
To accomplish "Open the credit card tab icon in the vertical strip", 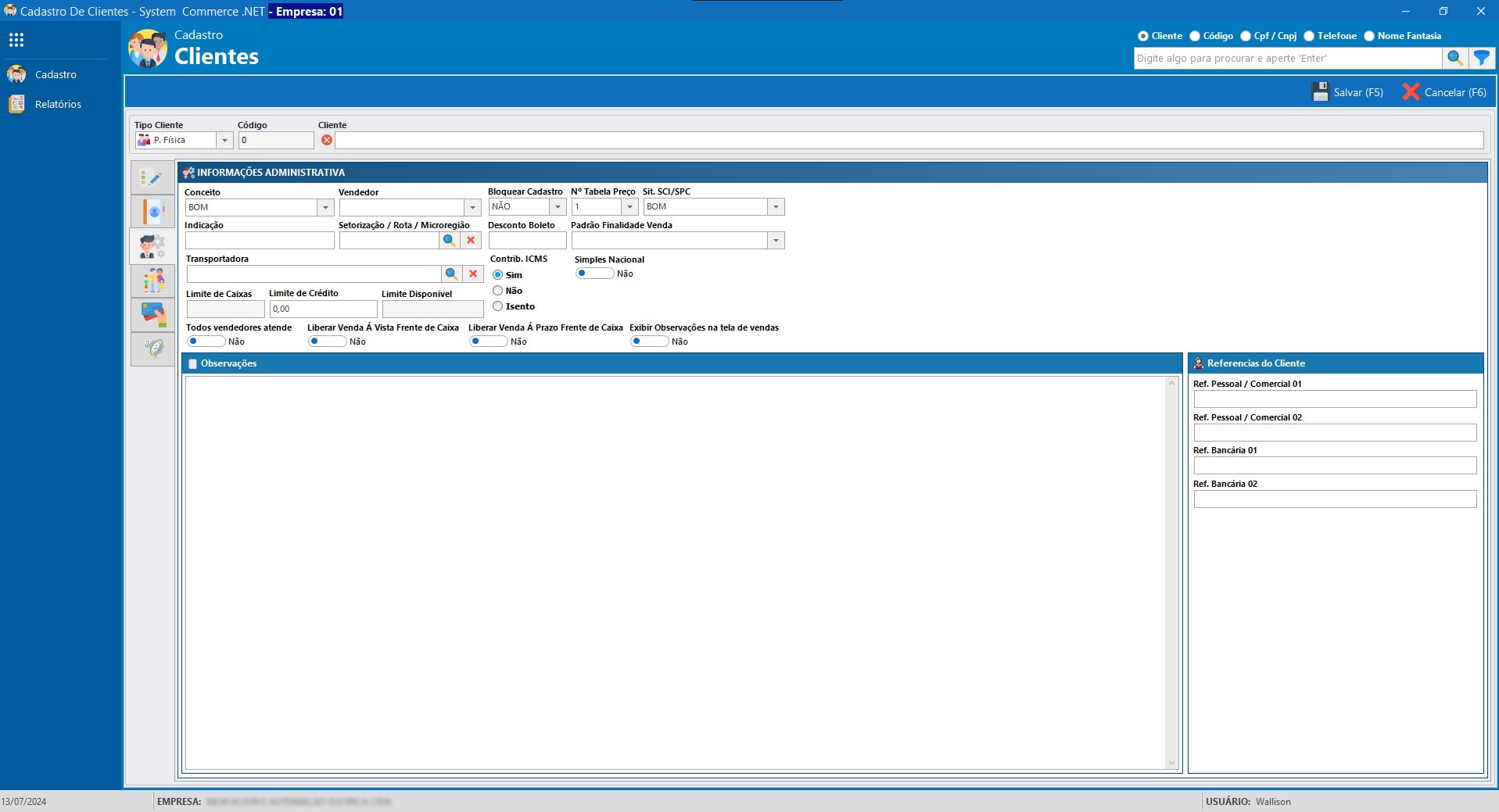I will (153, 314).
